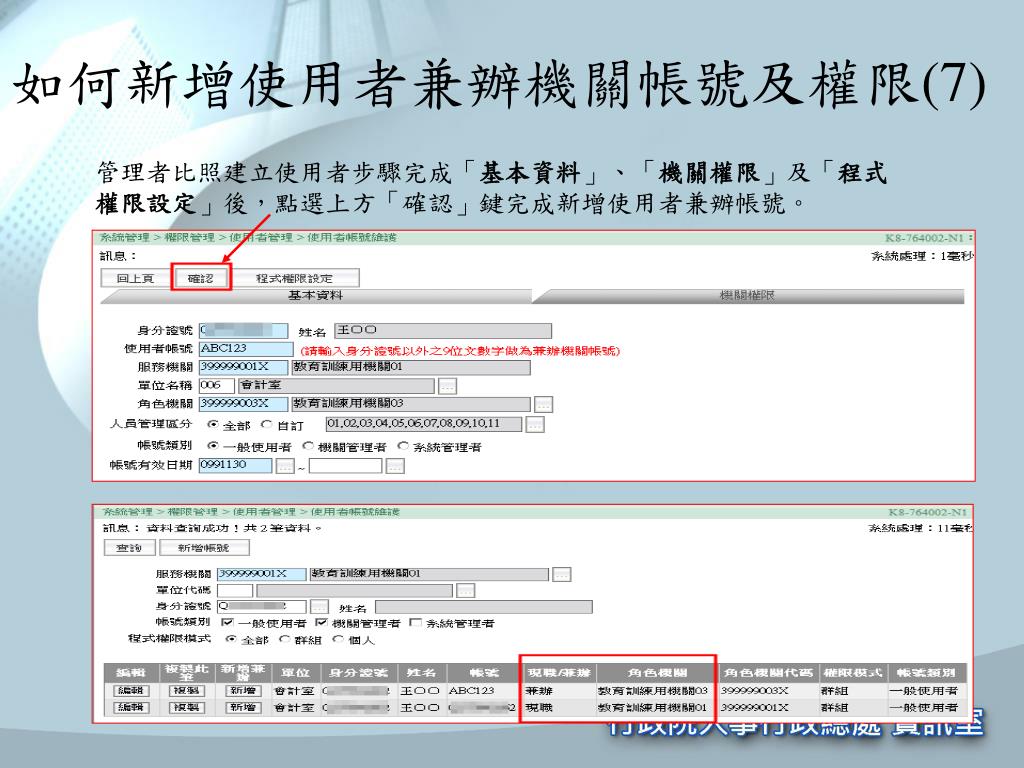Open lookup button for 單位代碼 row
This screenshot has width=1024, height=768.
[466, 591]
